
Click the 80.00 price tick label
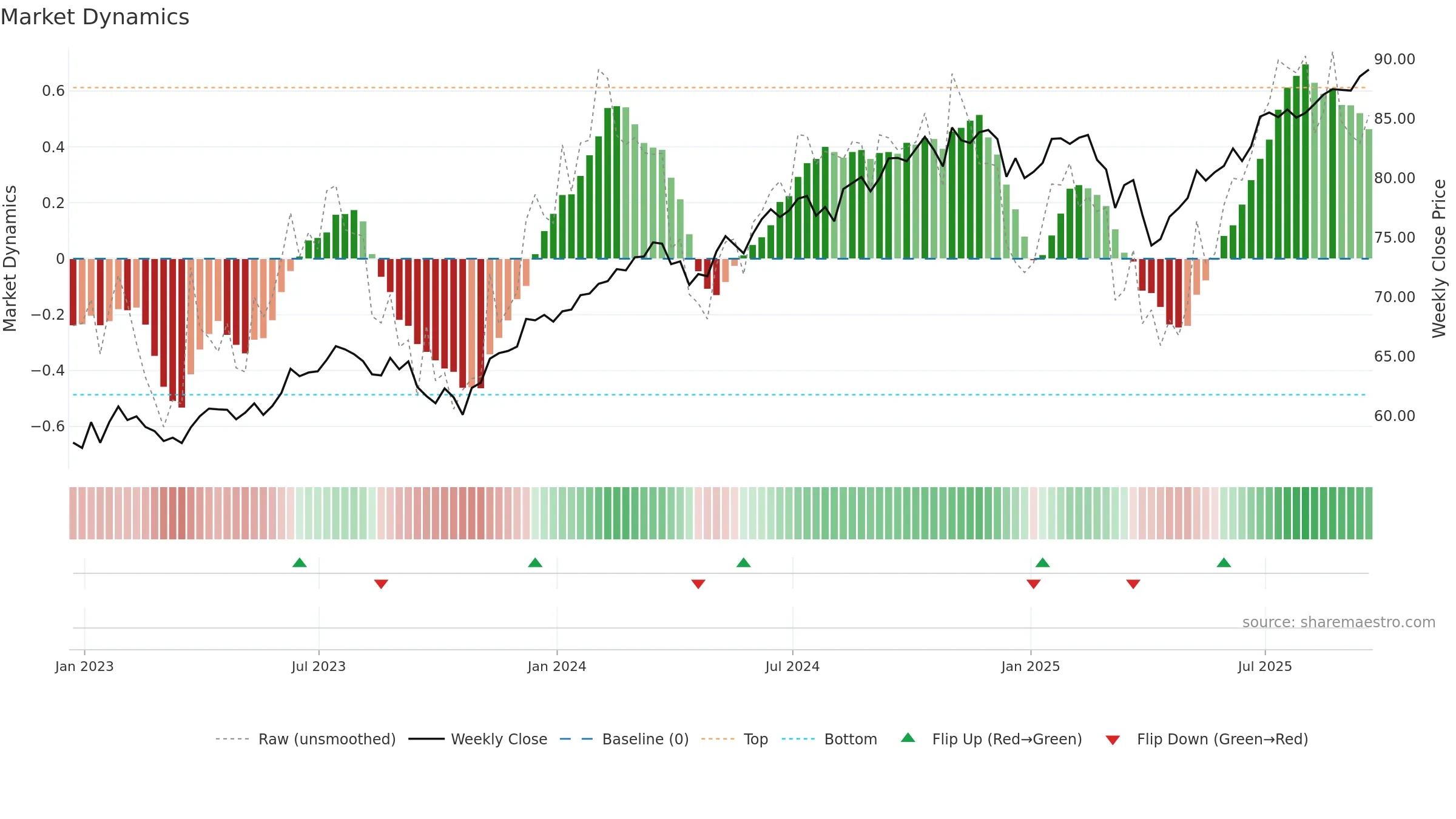point(1395,178)
